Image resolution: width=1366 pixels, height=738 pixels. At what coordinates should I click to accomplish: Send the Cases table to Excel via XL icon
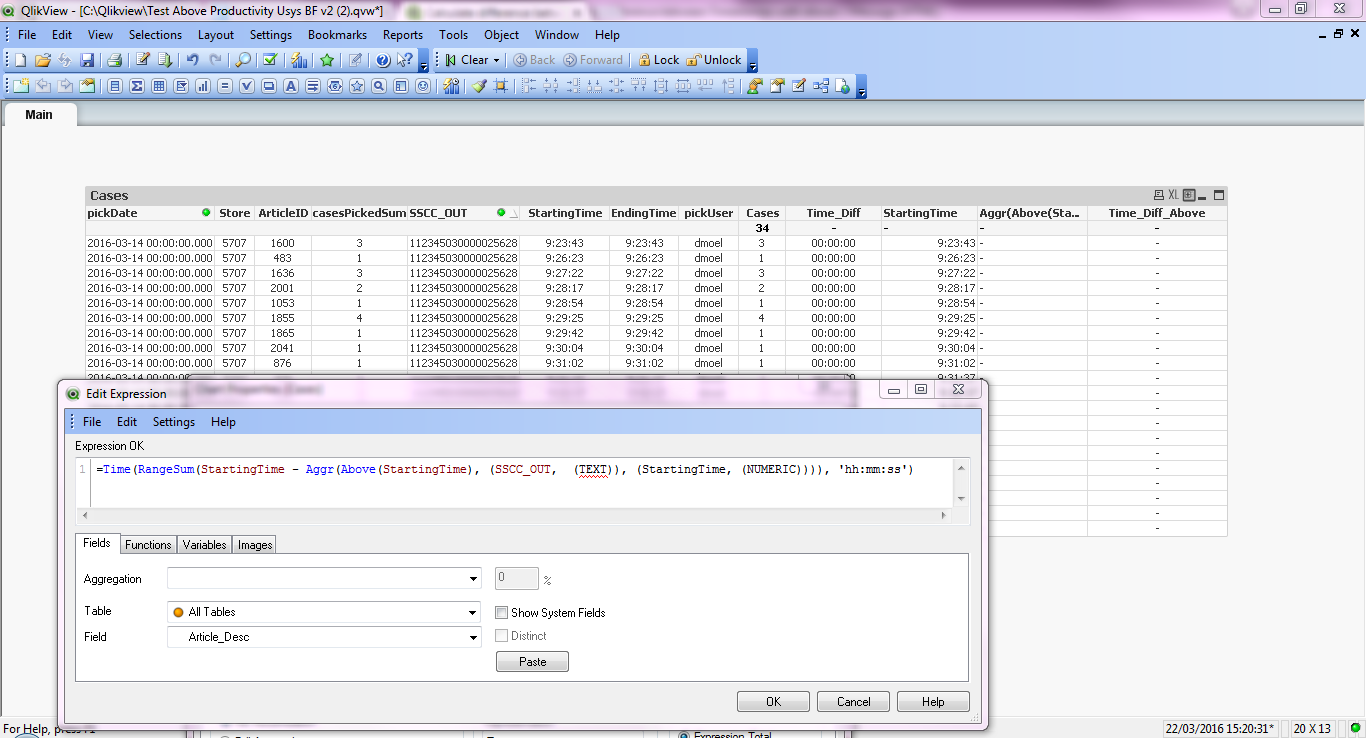1173,196
